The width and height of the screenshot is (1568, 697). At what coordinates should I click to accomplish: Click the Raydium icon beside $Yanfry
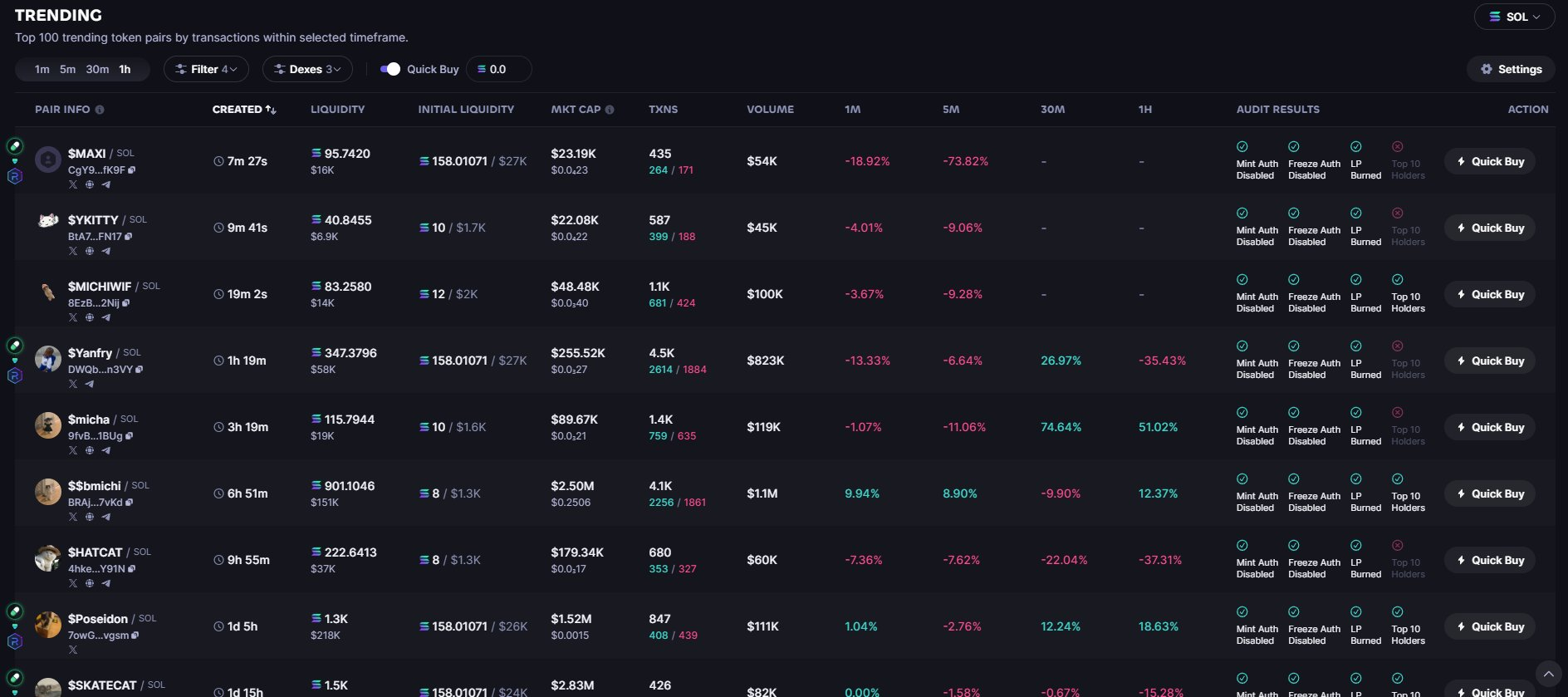click(14, 375)
